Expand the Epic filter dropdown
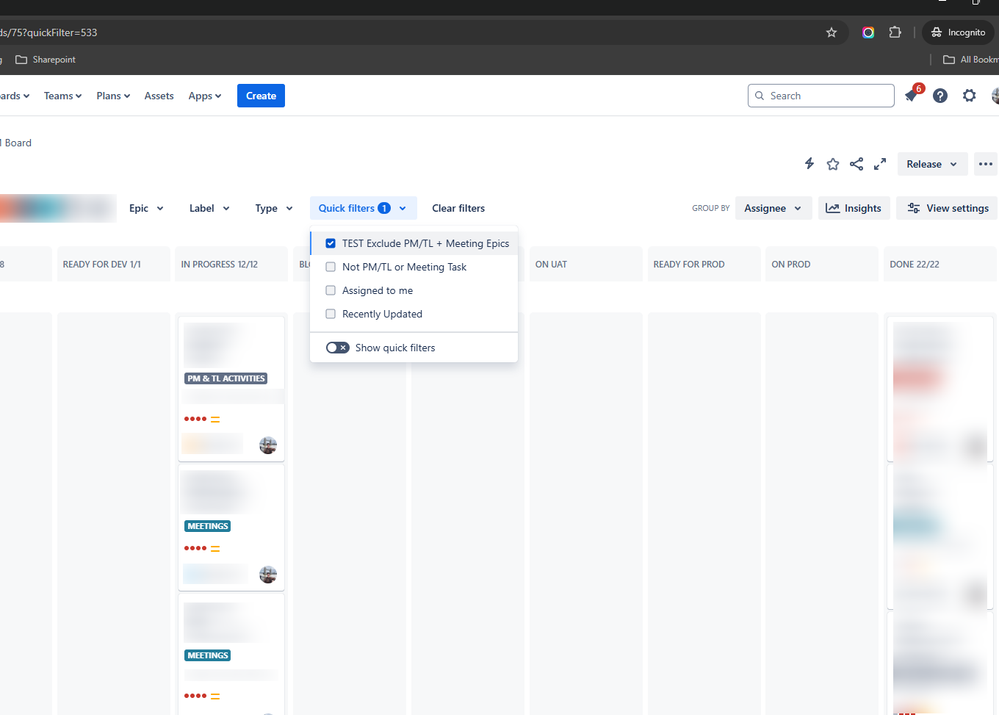999x715 pixels. tap(146, 208)
